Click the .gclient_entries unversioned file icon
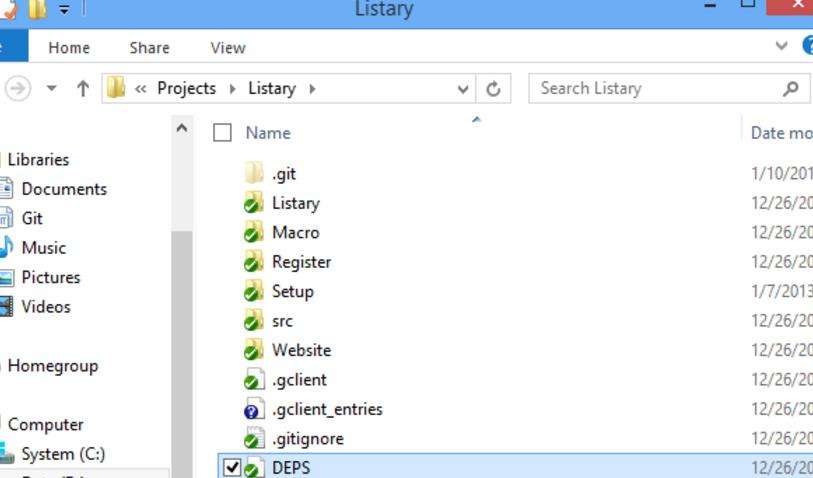Viewport: 813px width, 478px height. pyautogui.click(x=254, y=409)
